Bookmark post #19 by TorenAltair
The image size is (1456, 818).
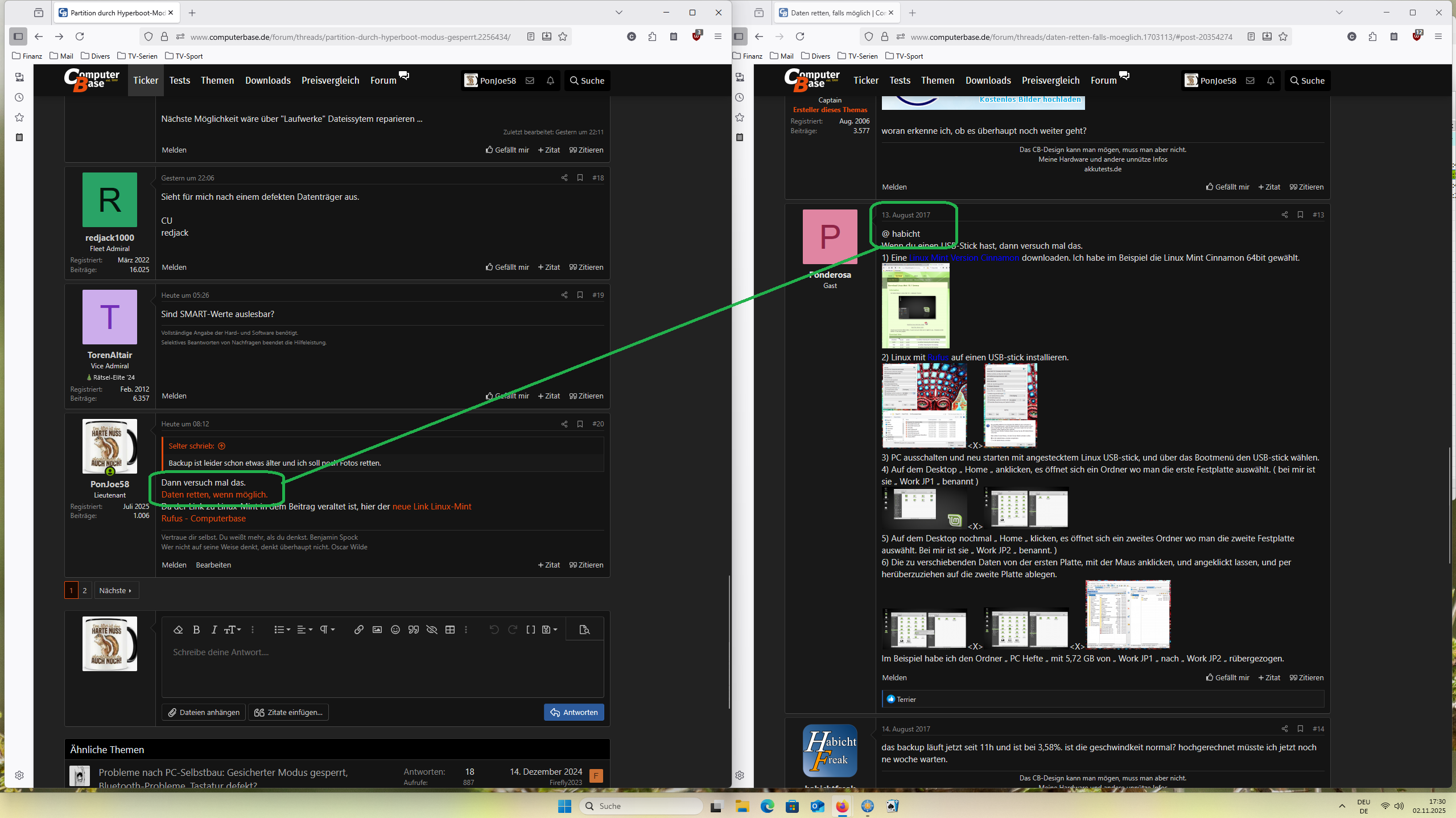580,295
